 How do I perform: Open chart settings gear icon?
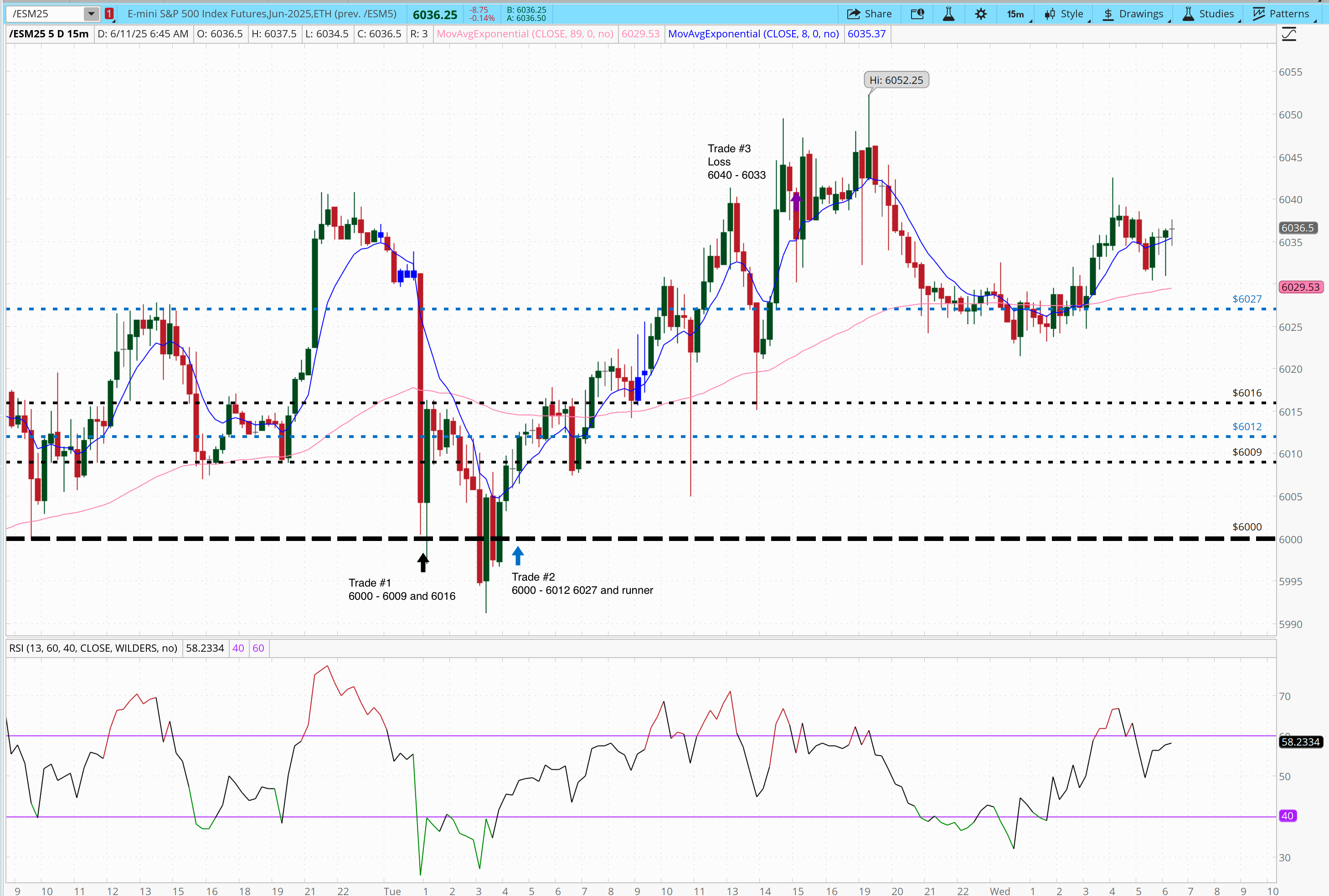pos(980,14)
